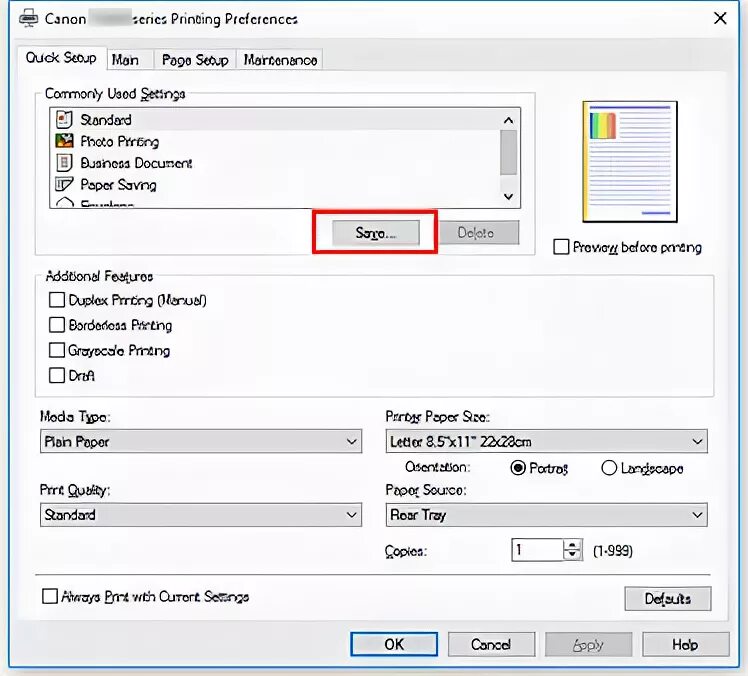Click the Paper Saving profile icon

coord(64,184)
